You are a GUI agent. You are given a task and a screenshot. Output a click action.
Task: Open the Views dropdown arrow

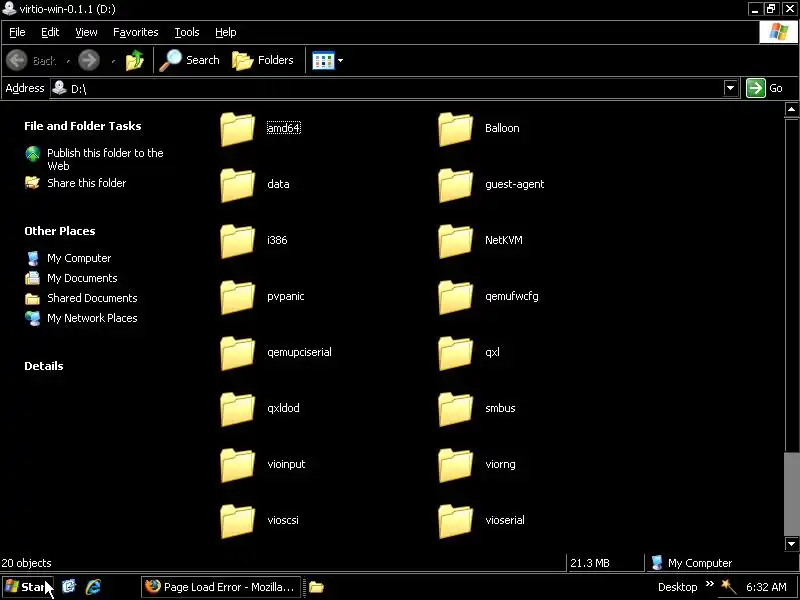pyautogui.click(x=340, y=60)
